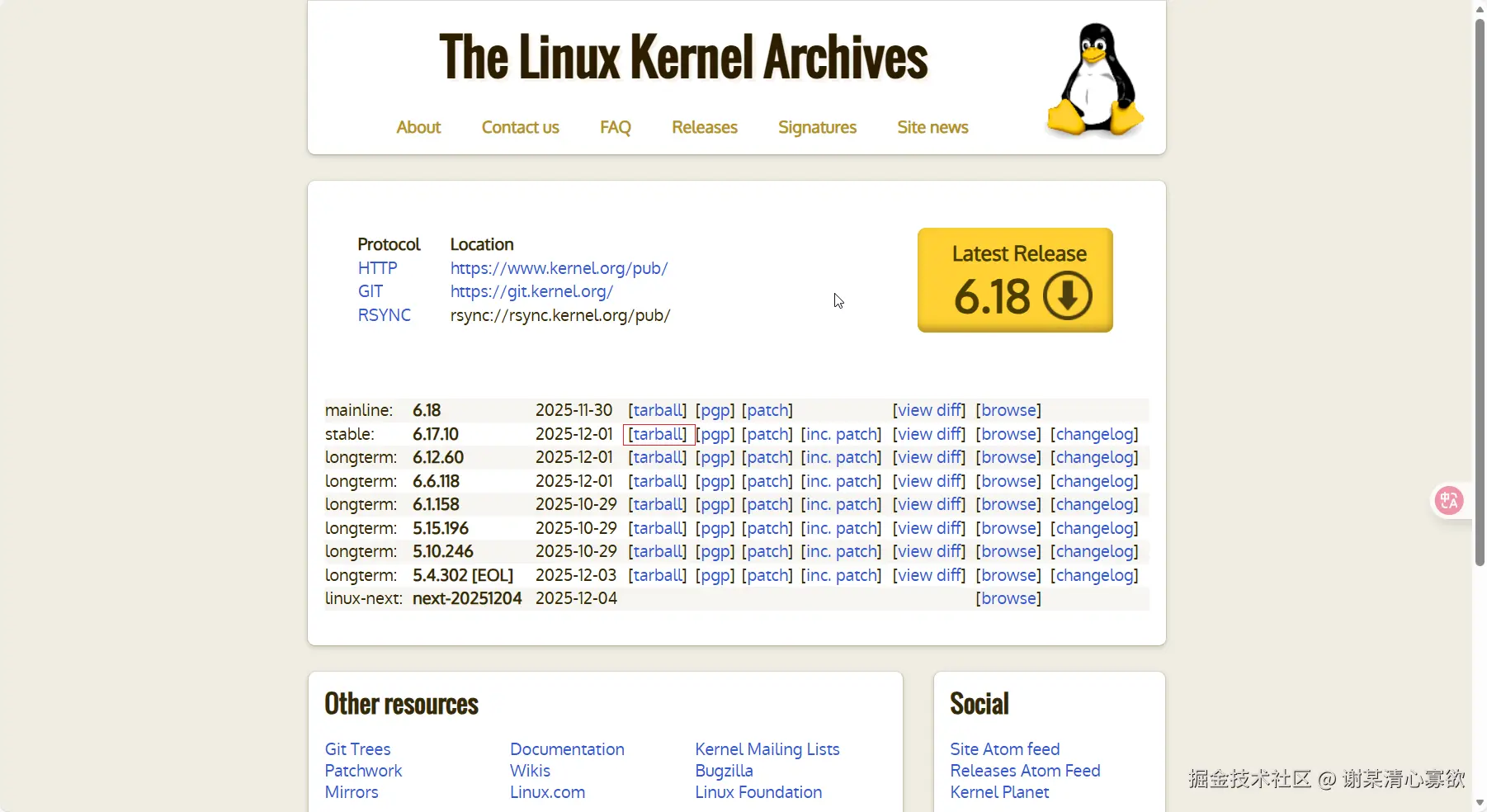Image resolution: width=1487 pixels, height=812 pixels.
Task: Browse the mainline 6.18 tree
Action: tap(1008, 410)
